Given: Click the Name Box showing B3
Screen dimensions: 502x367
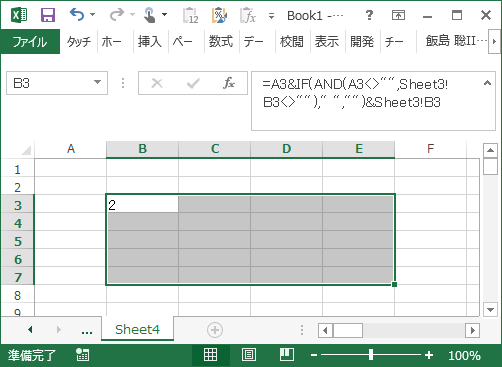Looking at the screenshot, I should (50, 83).
